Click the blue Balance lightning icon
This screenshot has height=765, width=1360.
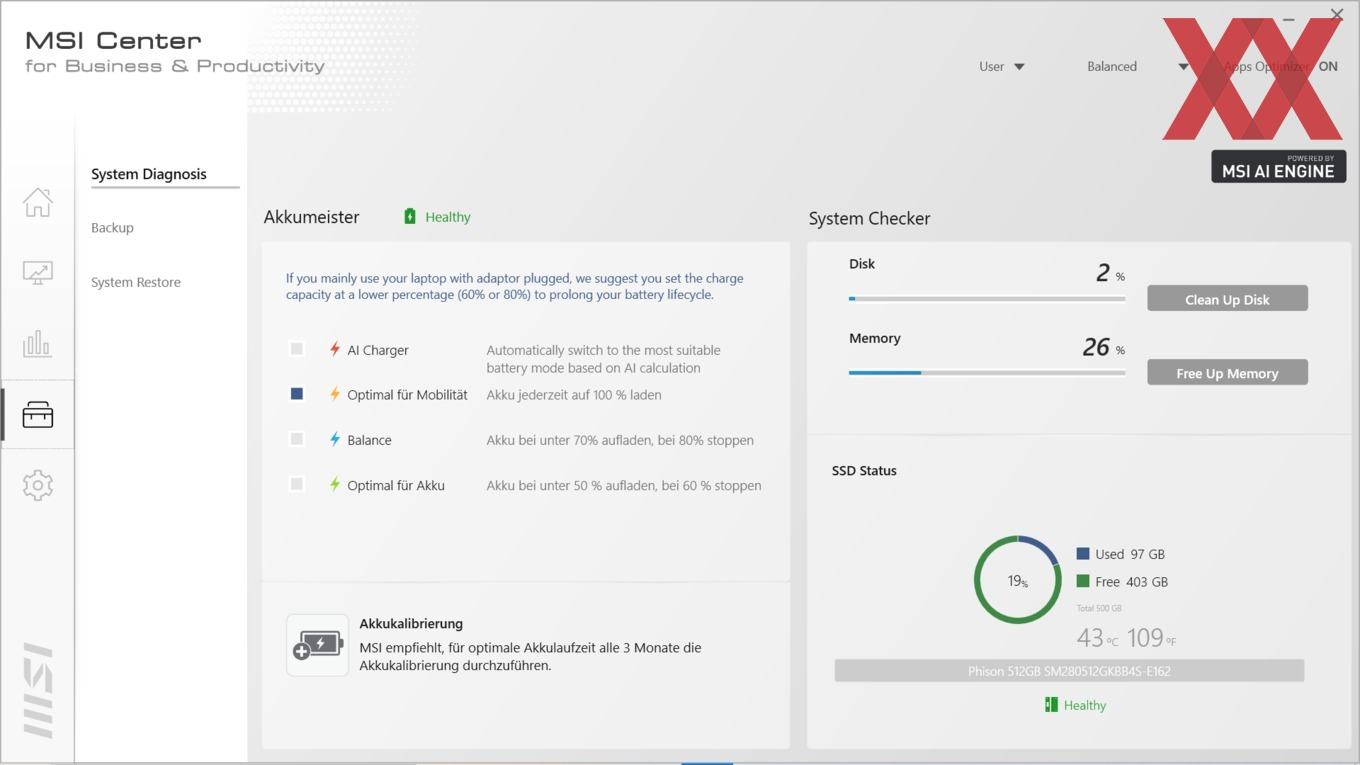click(x=335, y=439)
